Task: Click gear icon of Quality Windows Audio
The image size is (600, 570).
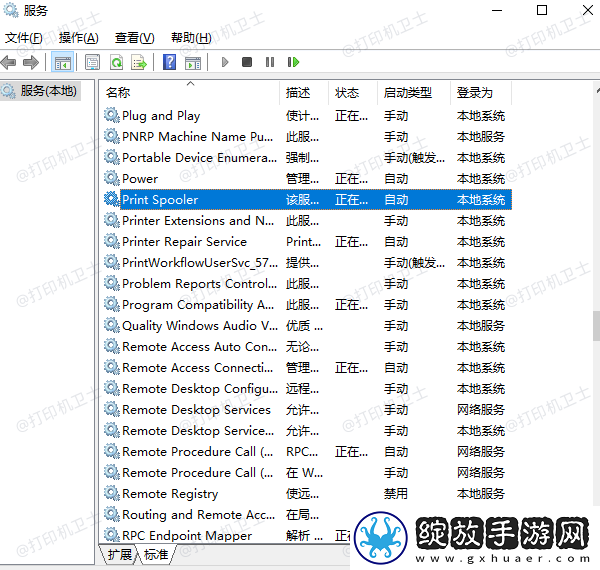Action: [x=112, y=325]
